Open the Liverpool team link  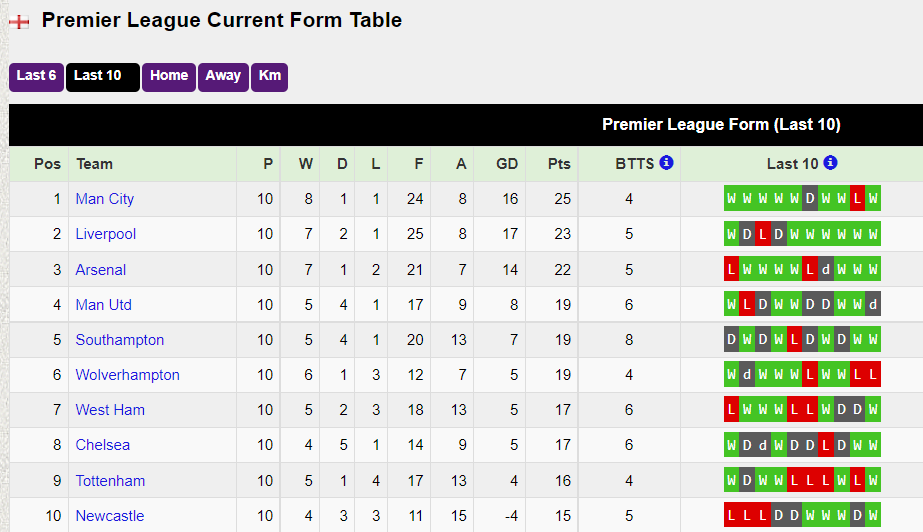[105, 234]
